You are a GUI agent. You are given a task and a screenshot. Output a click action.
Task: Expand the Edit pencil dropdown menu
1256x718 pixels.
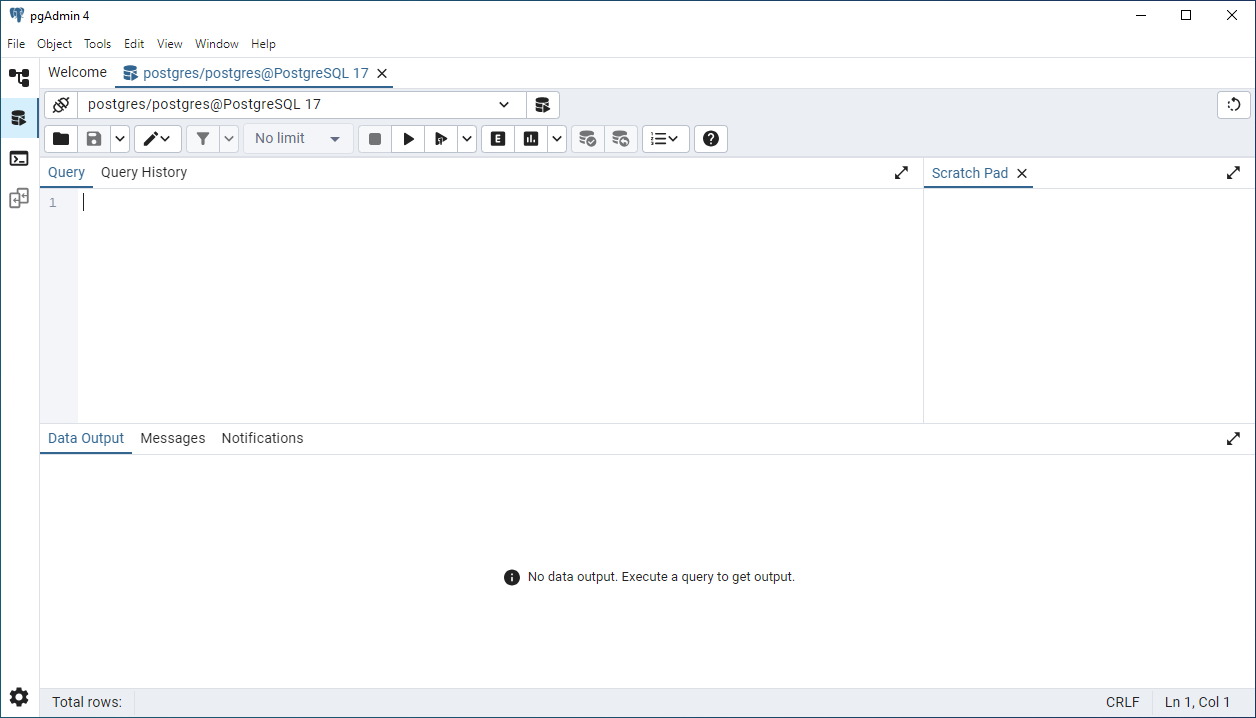click(158, 139)
